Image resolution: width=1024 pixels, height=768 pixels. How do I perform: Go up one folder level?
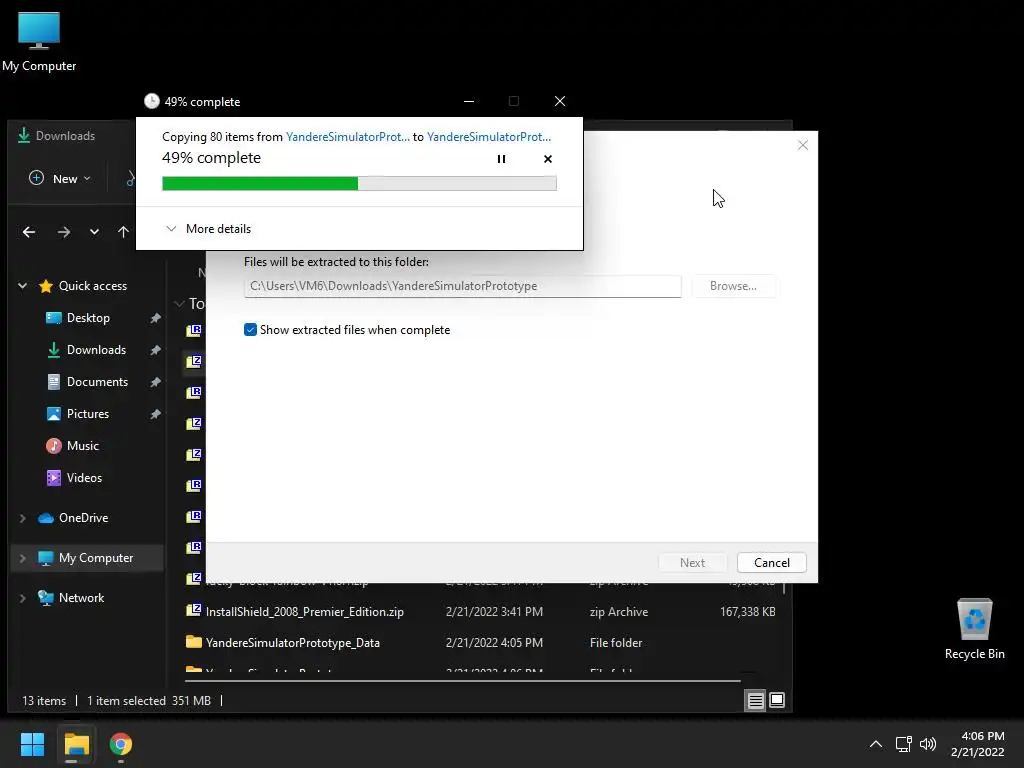point(123,232)
